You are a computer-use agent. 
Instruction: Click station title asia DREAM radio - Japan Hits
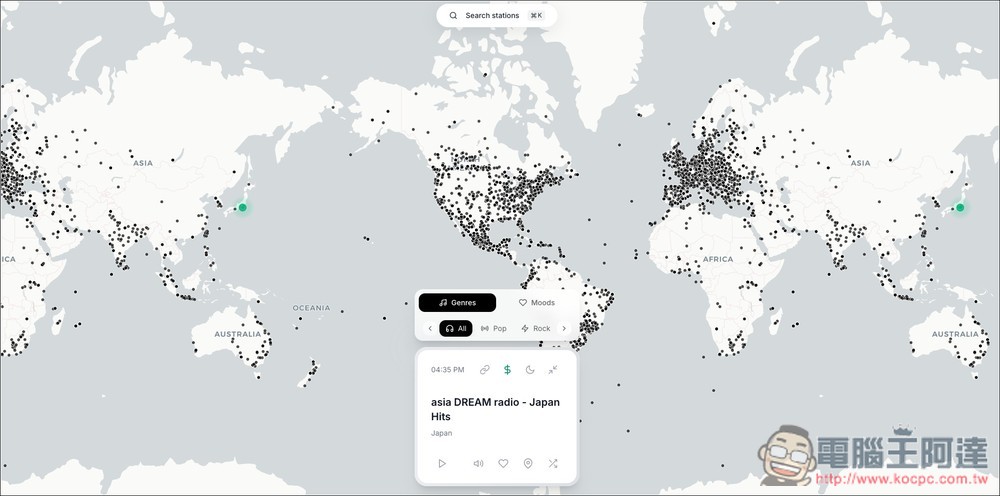click(496, 409)
